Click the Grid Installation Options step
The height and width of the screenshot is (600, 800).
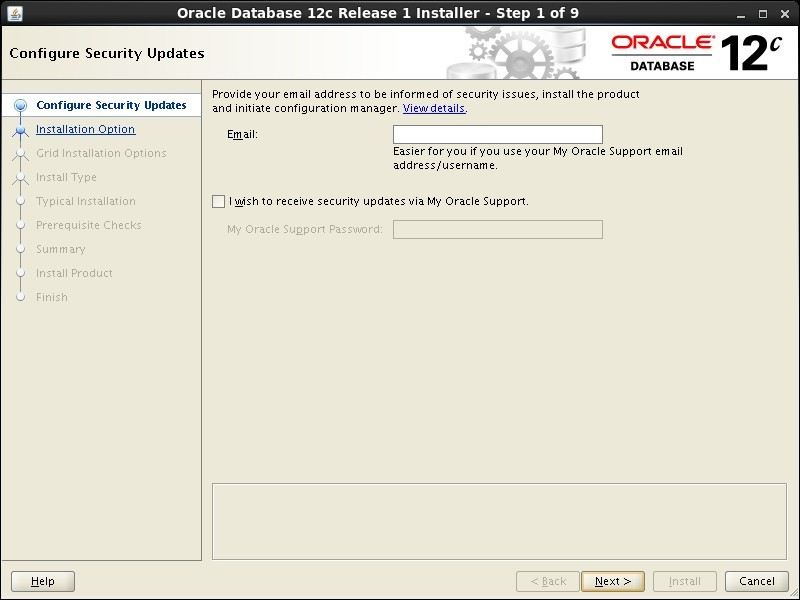pyautogui.click(x=101, y=153)
